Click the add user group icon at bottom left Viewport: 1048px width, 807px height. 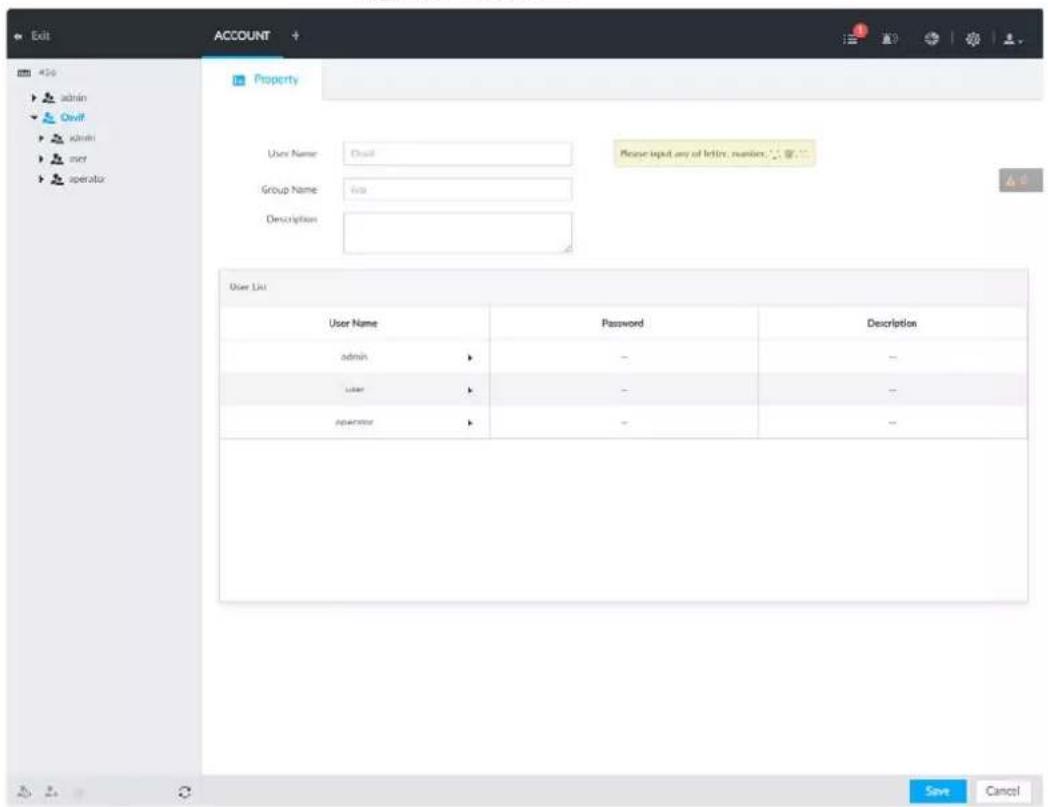24,792
